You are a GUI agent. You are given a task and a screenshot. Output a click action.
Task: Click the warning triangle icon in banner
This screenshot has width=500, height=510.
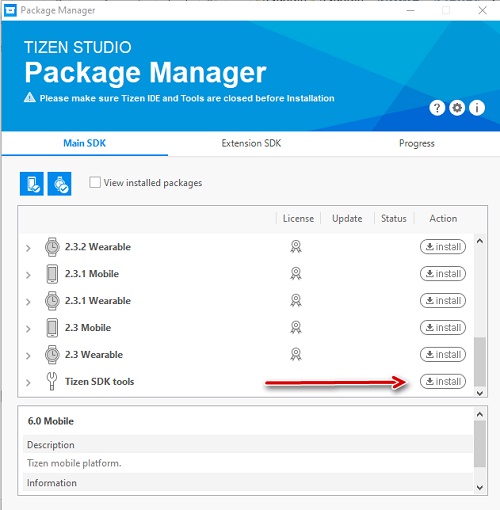point(30,97)
